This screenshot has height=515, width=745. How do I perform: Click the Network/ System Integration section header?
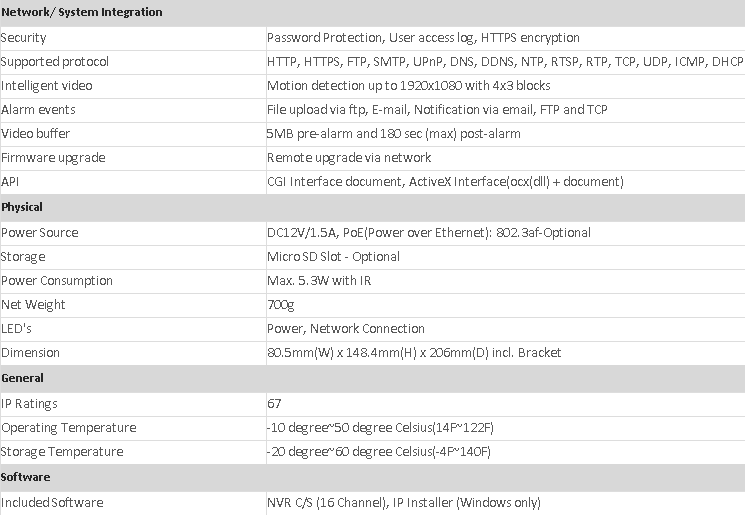point(82,12)
